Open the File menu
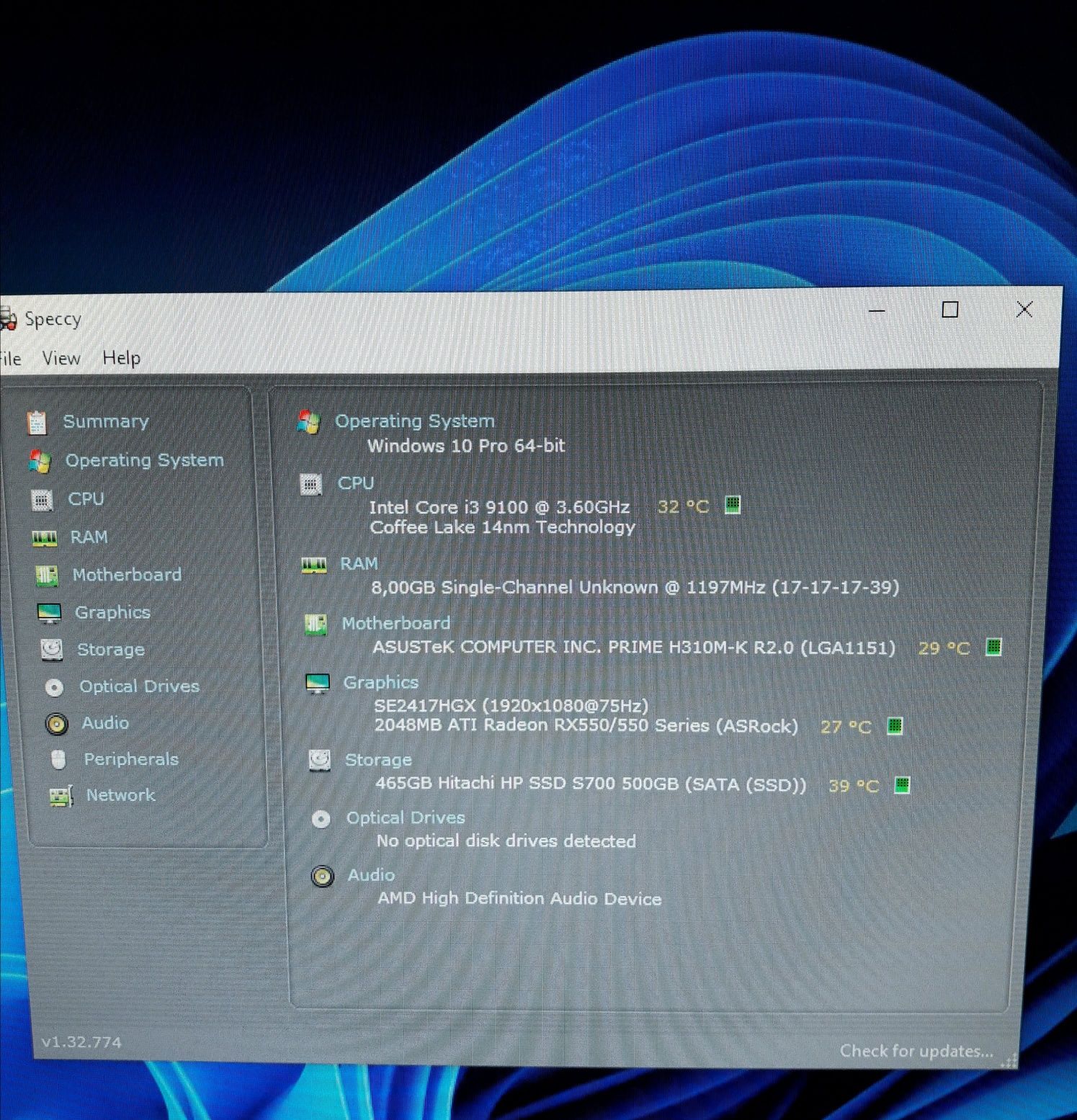This screenshot has height=1120, width=1077. (x=9, y=358)
